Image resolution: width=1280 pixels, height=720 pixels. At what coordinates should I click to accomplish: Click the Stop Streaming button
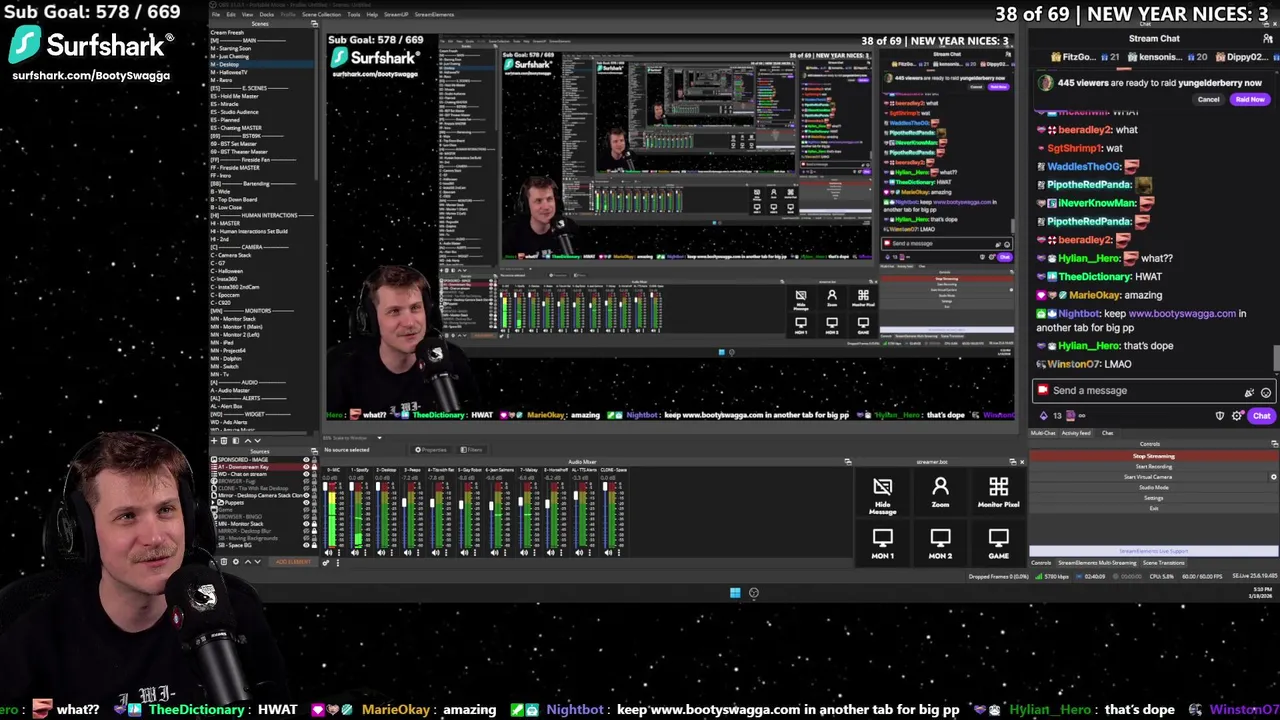[1153, 456]
